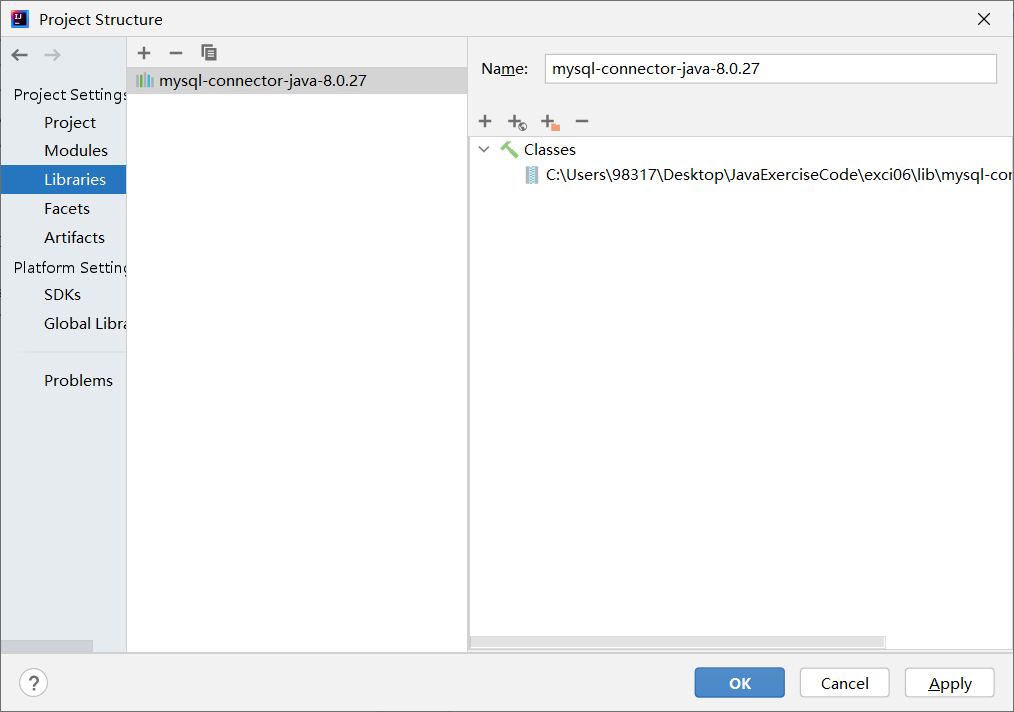
Task: Click the Classes hammer icon
Action: [510, 149]
